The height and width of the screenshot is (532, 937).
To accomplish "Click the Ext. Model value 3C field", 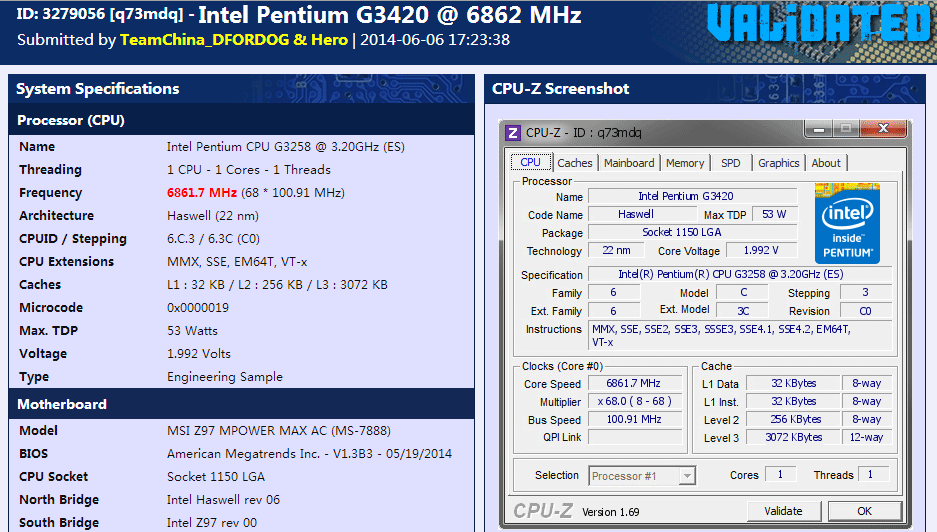I will (743, 311).
